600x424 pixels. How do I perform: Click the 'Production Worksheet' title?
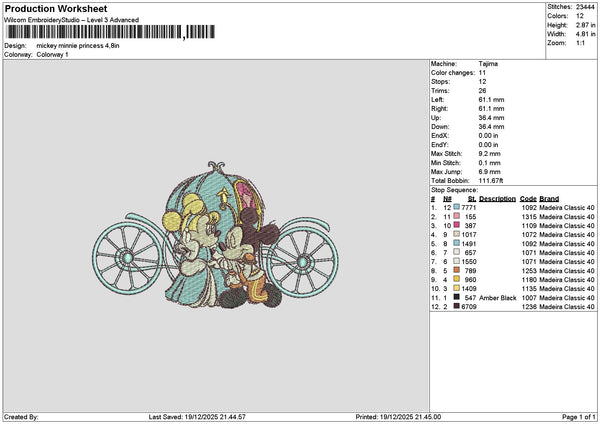coord(56,8)
